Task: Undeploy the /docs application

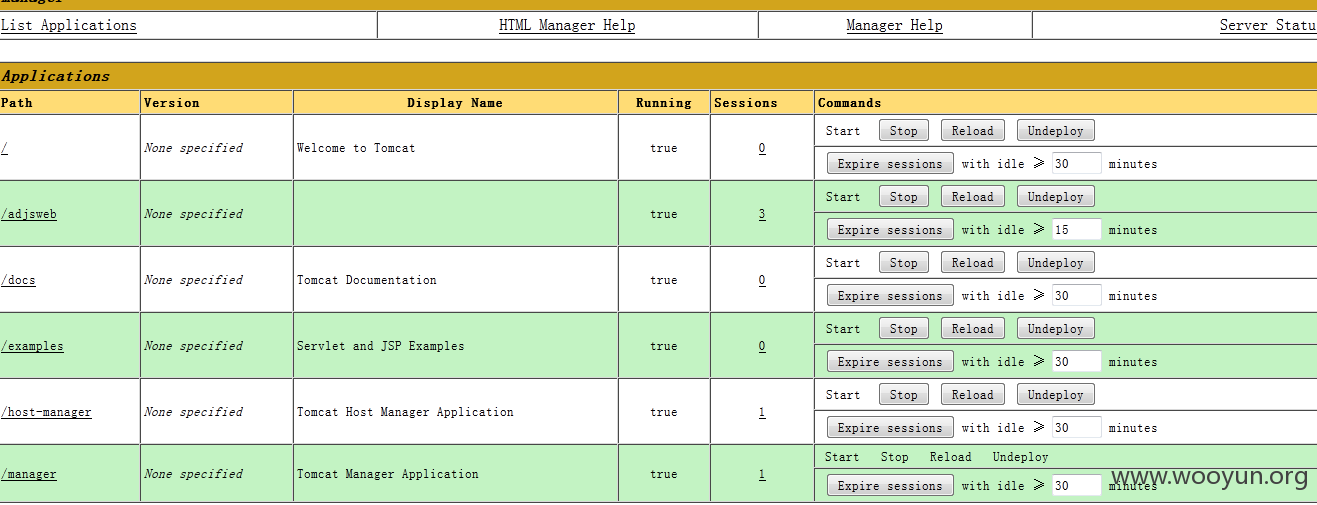Action: [1055, 263]
